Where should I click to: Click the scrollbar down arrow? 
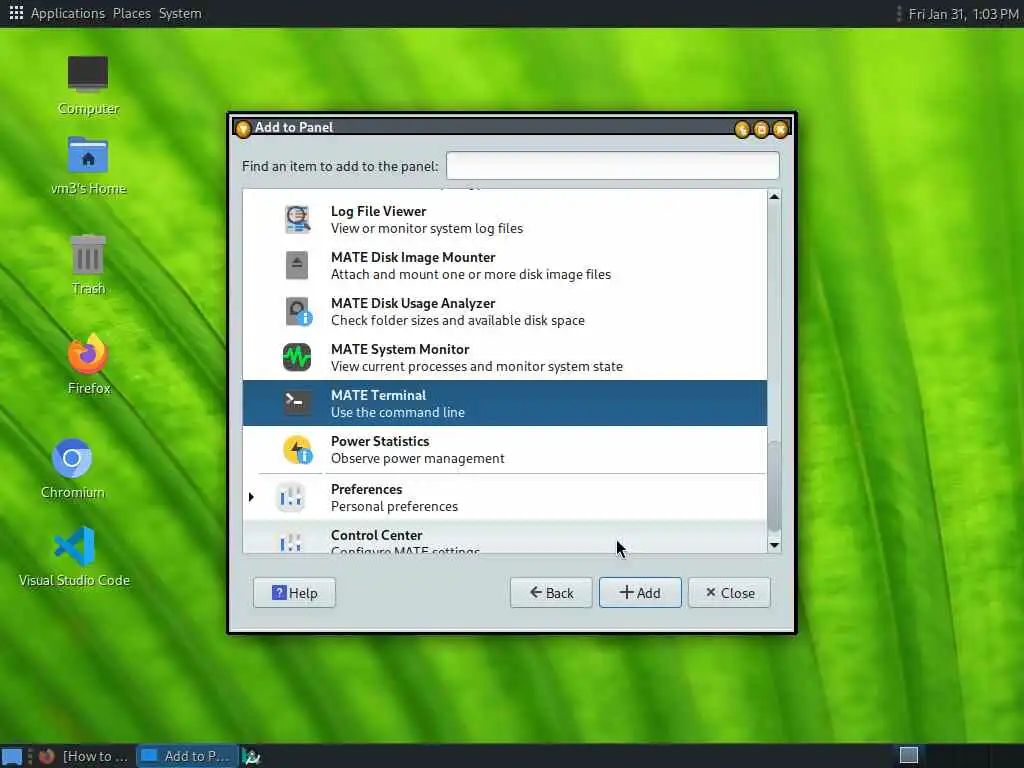774,545
